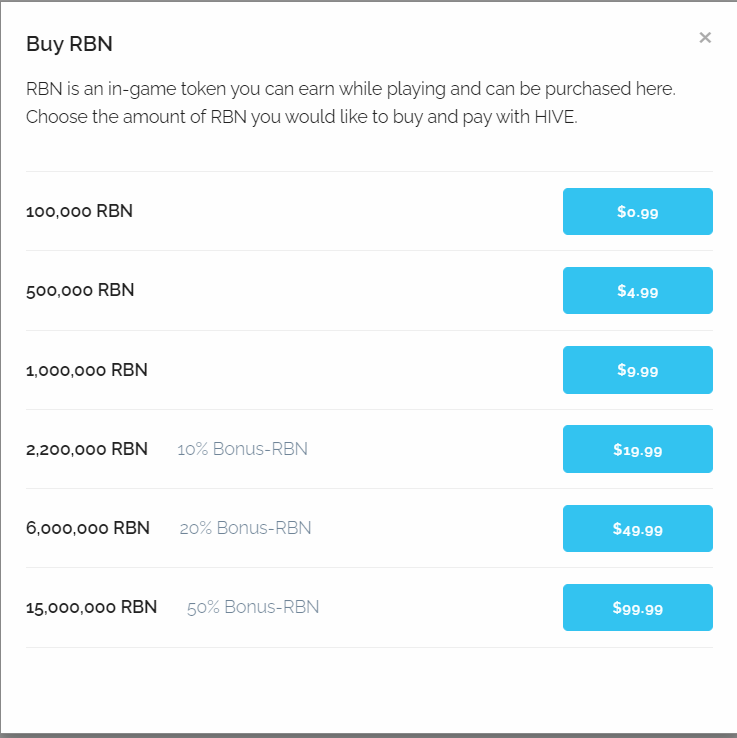Choose the $49.99 RBN package button

coord(638,528)
